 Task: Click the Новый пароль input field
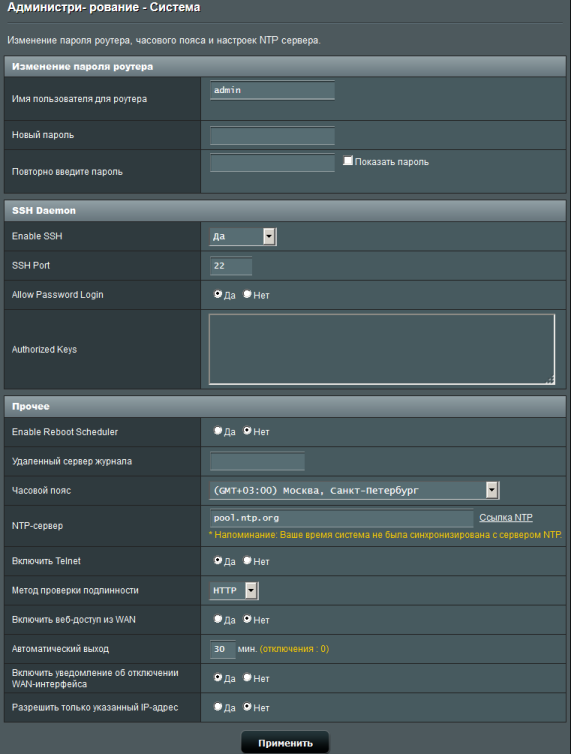tap(272, 136)
